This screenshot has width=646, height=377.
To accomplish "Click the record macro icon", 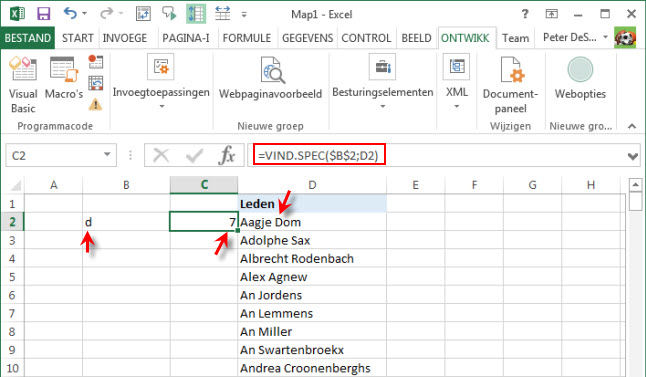I will pos(96,62).
